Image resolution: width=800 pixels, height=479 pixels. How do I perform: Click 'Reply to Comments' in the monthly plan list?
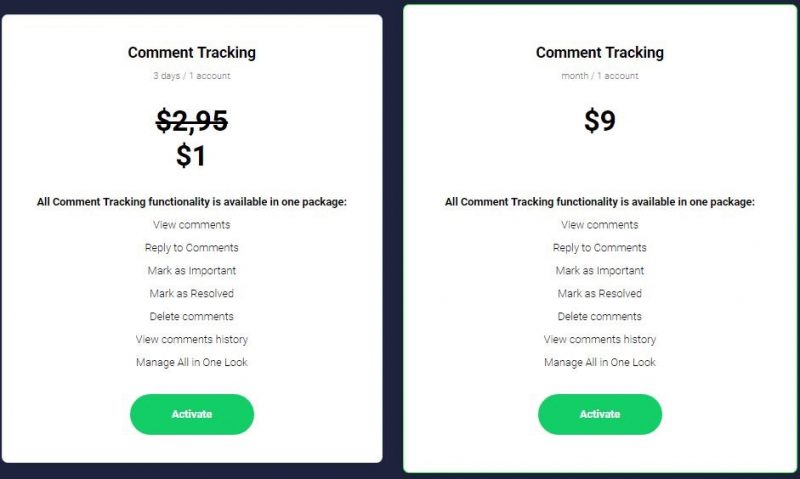600,248
